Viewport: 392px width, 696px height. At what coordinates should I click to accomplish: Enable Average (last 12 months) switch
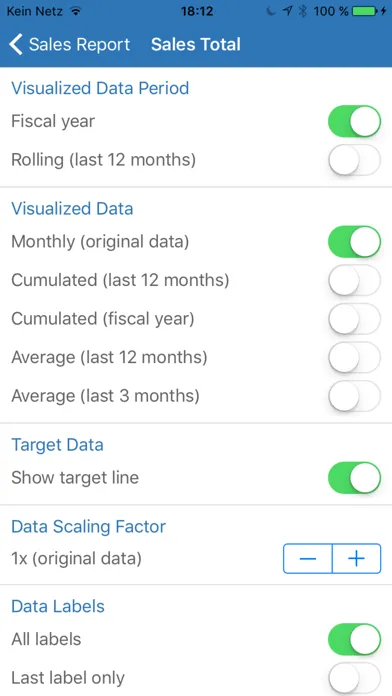point(354,357)
